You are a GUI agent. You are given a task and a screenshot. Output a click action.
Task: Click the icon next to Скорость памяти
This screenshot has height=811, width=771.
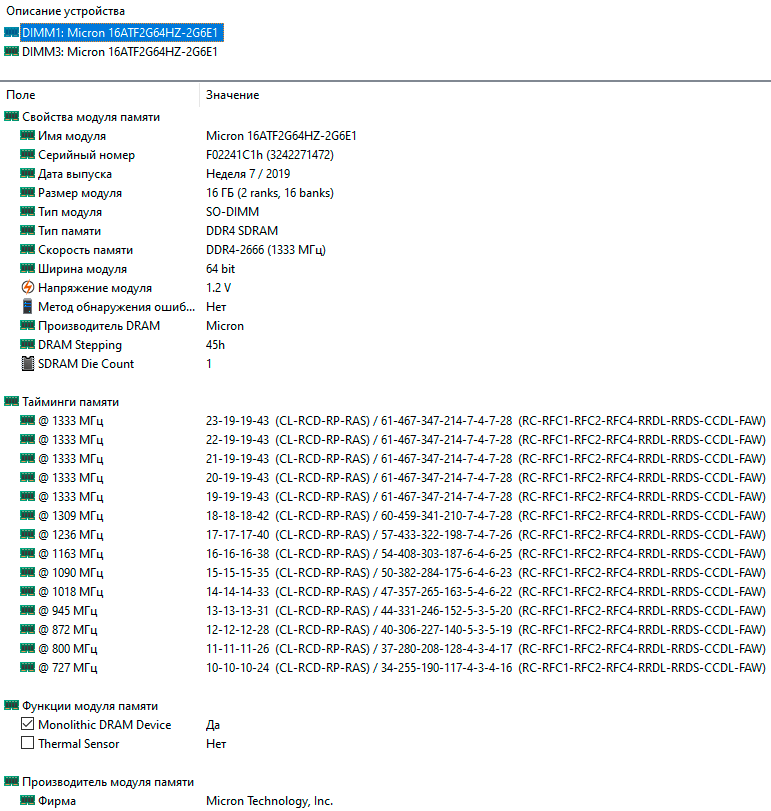click(x=27, y=250)
